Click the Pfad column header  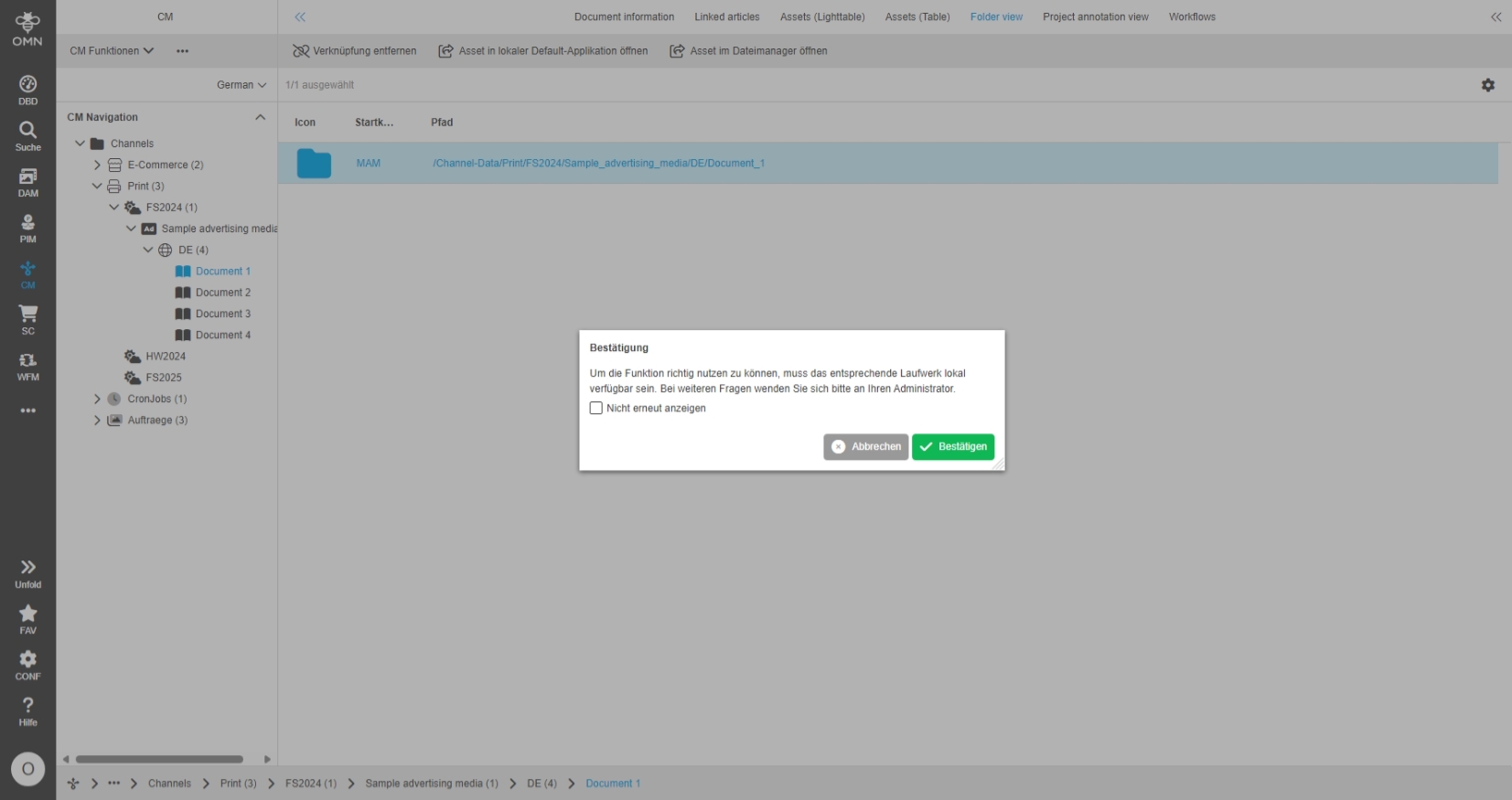(x=442, y=123)
